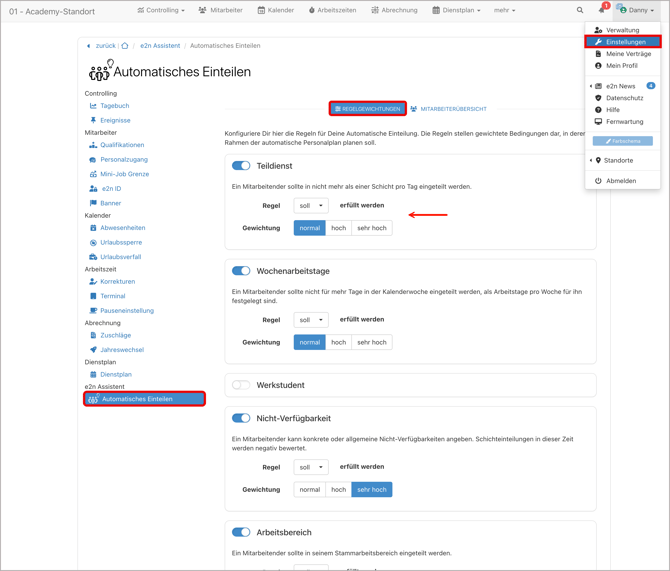Screen dimensions: 670x571
Task: Set Teildienst Gewichtung to sehr hoch
Action: click(x=372, y=228)
